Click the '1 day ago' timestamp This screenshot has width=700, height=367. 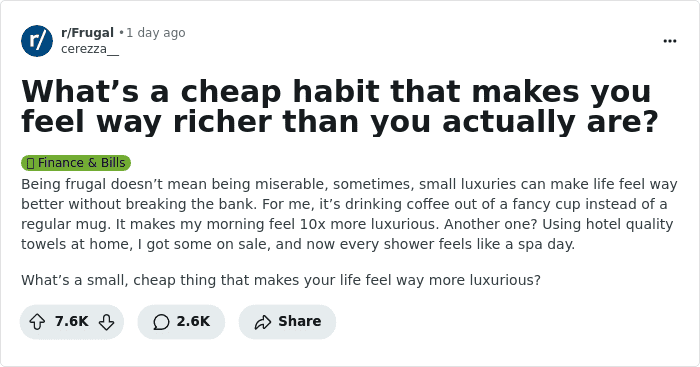coord(156,33)
